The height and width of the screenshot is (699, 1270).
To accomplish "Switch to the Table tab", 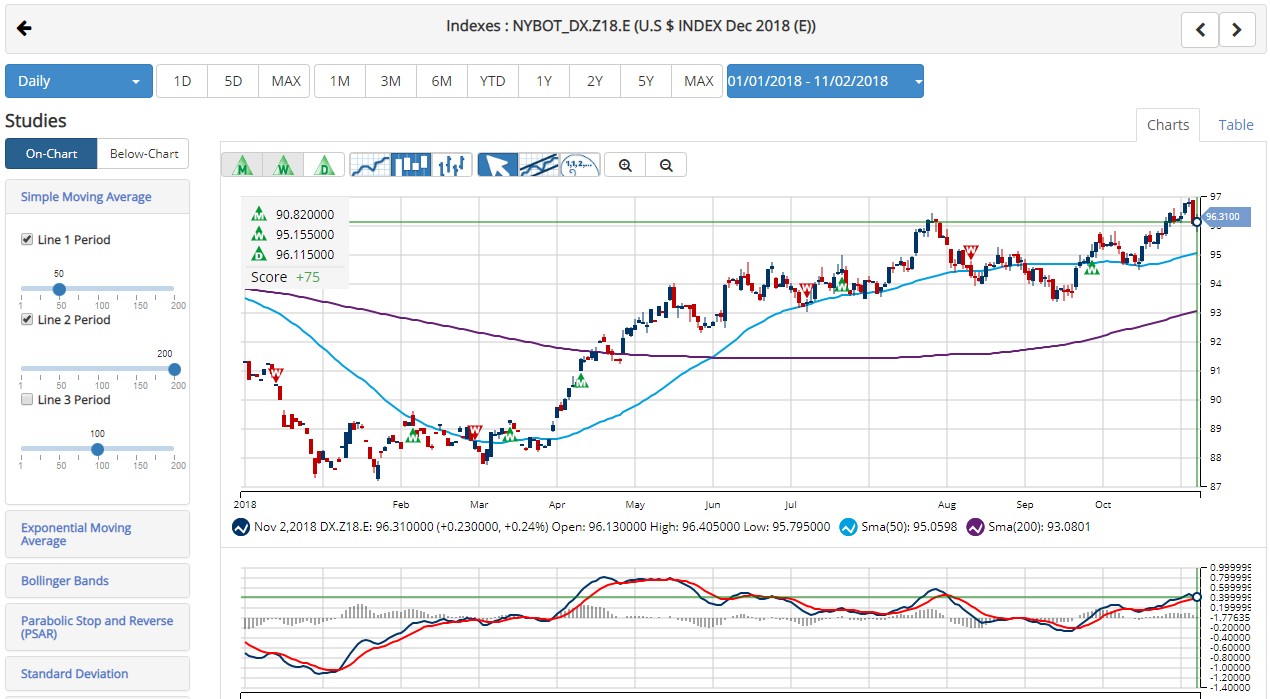I will tap(1235, 124).
